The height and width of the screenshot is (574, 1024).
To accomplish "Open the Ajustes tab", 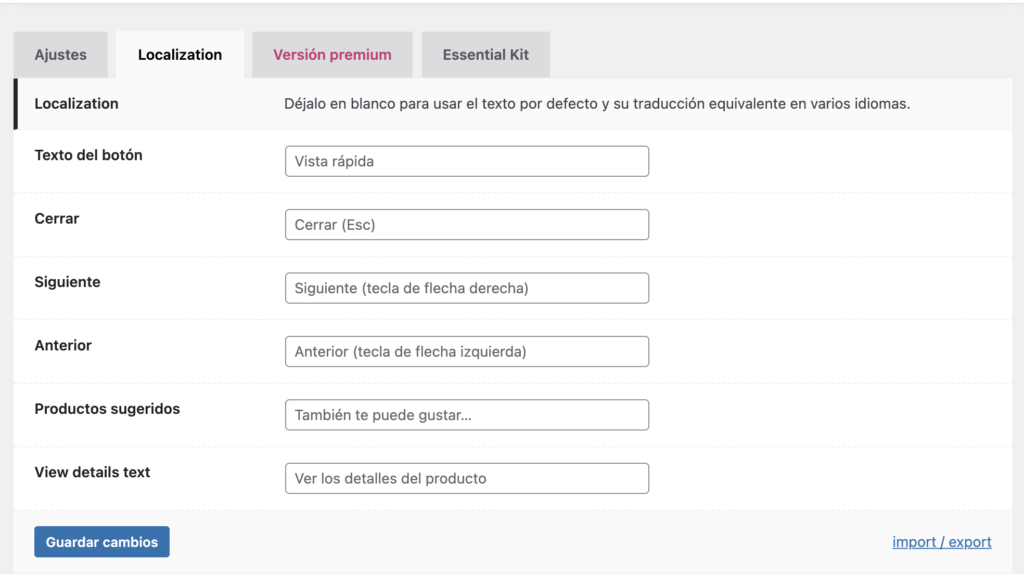I will click(61, 55).
